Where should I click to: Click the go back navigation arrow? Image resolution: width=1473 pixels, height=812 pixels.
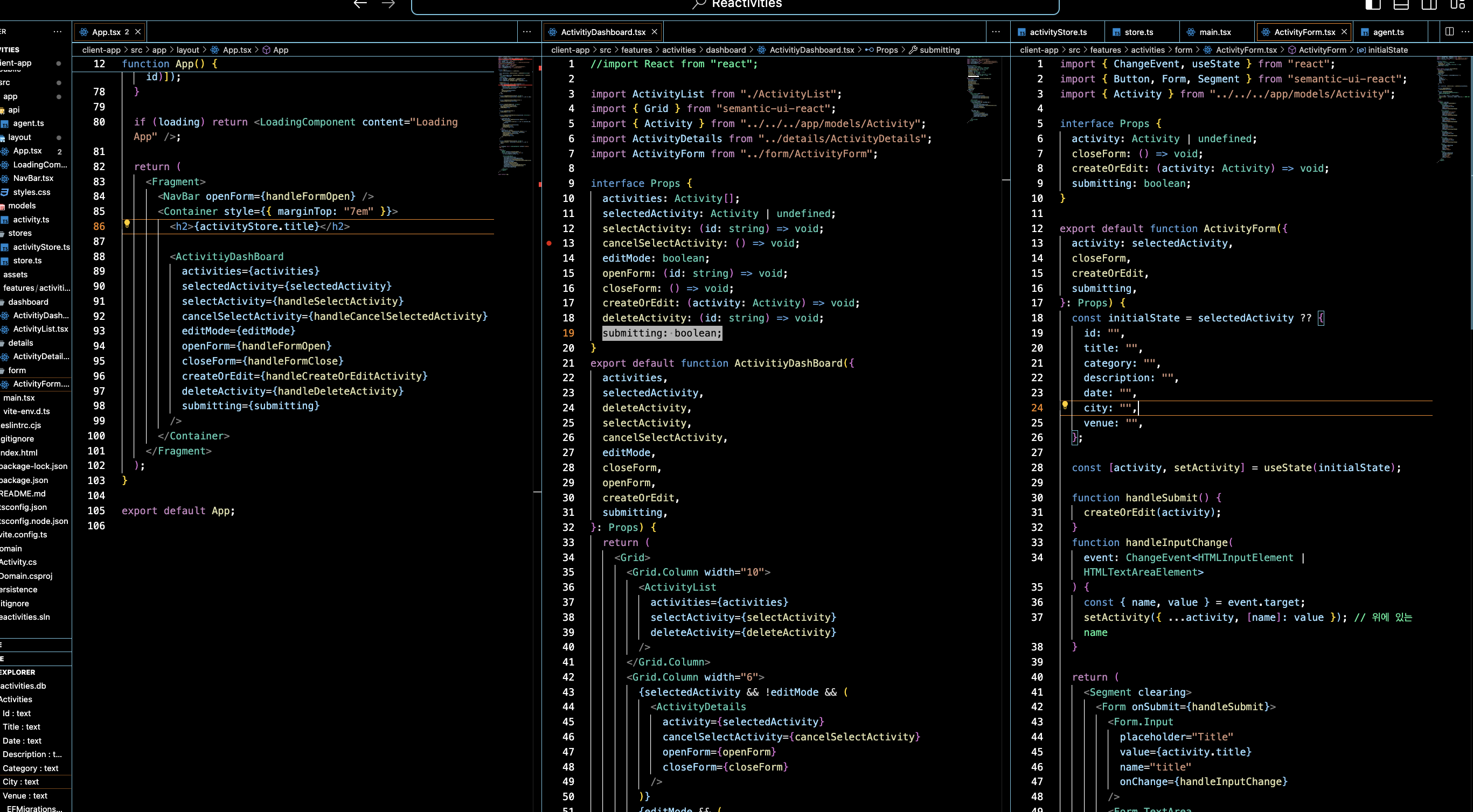pos(360,4)
